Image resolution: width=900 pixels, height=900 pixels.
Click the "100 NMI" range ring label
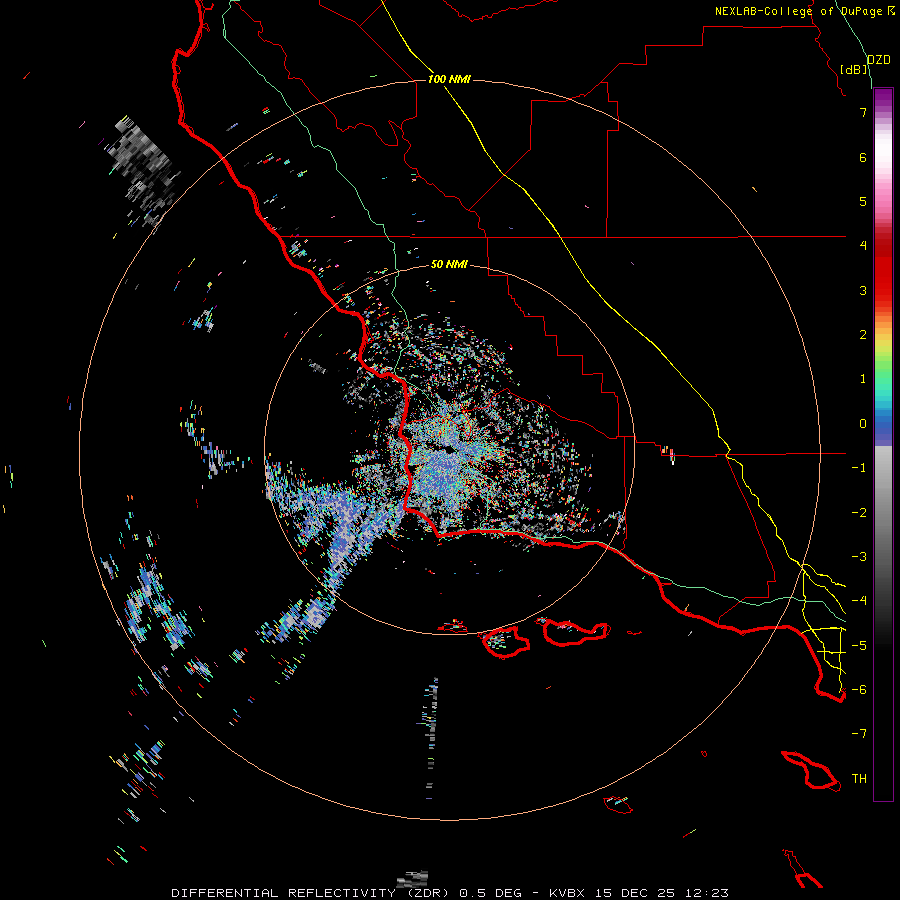449,79
